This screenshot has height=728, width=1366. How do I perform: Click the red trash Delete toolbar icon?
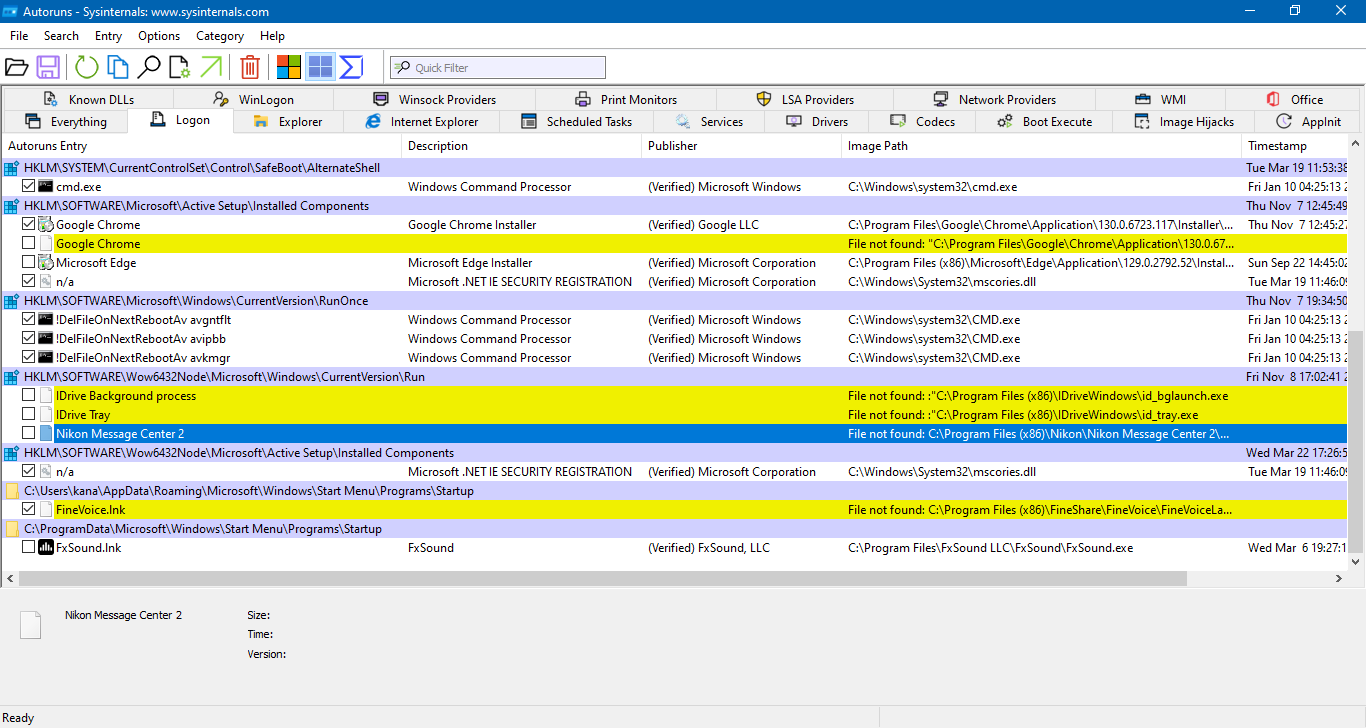[x=250, y=67]
